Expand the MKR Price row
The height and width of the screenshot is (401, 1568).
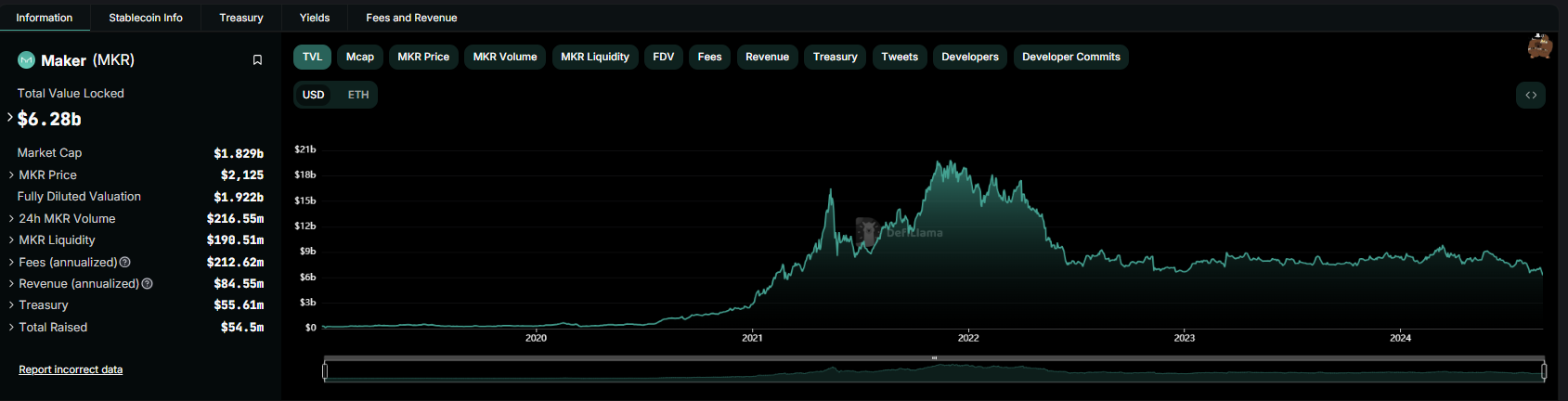click(11, 175)
